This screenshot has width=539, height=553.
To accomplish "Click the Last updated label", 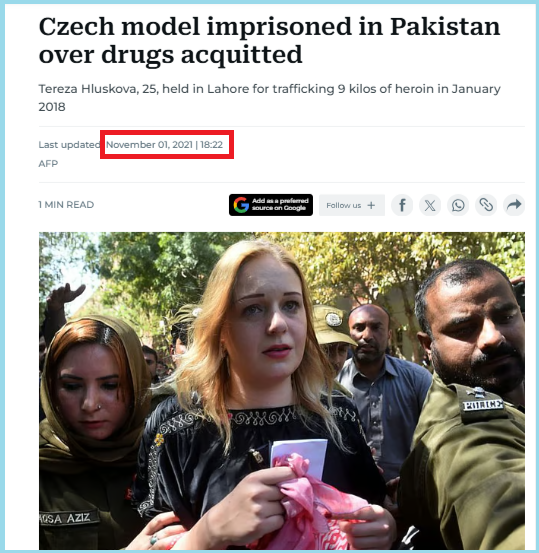I will point(69,145).
